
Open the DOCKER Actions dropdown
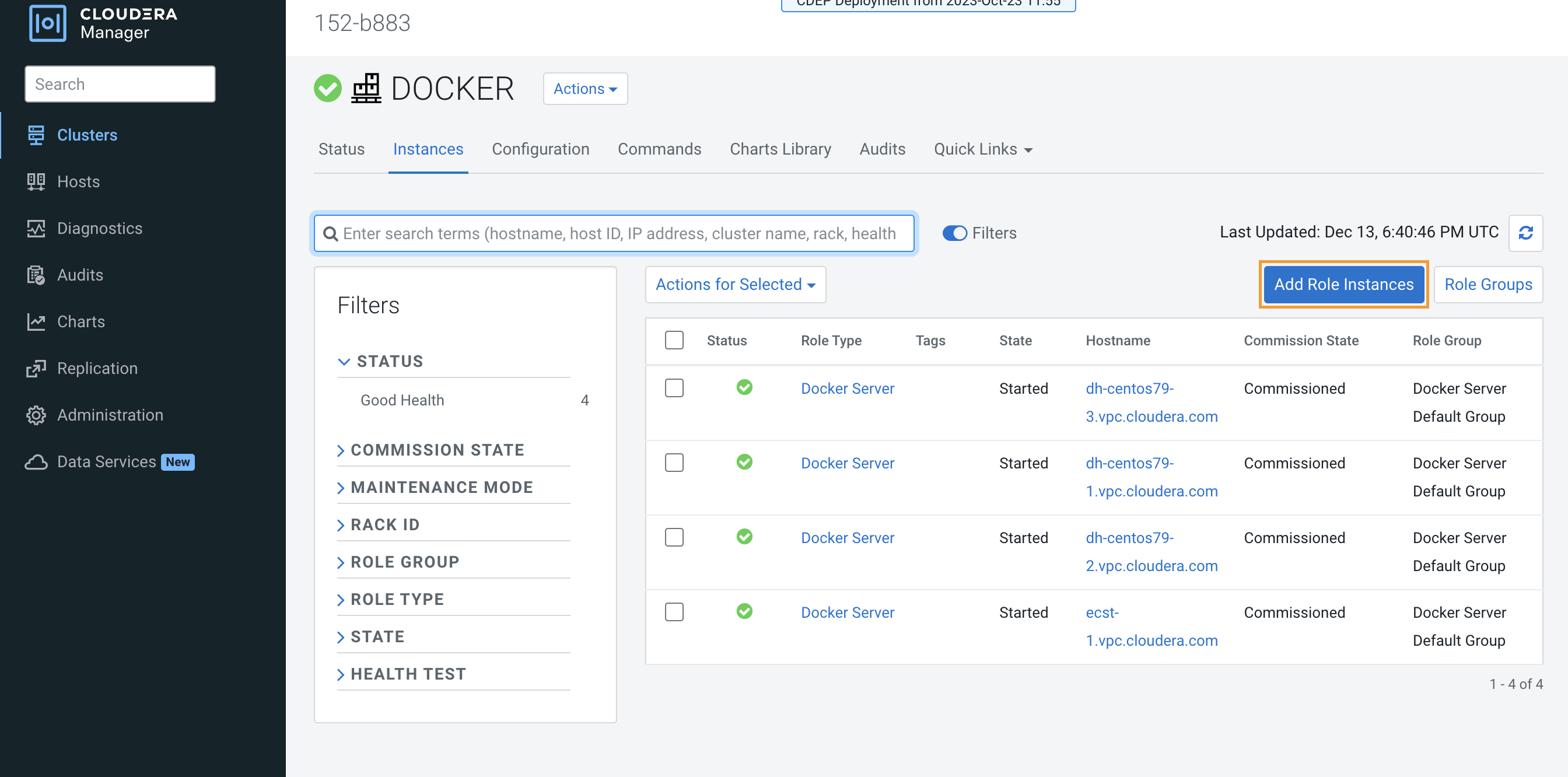584,89
